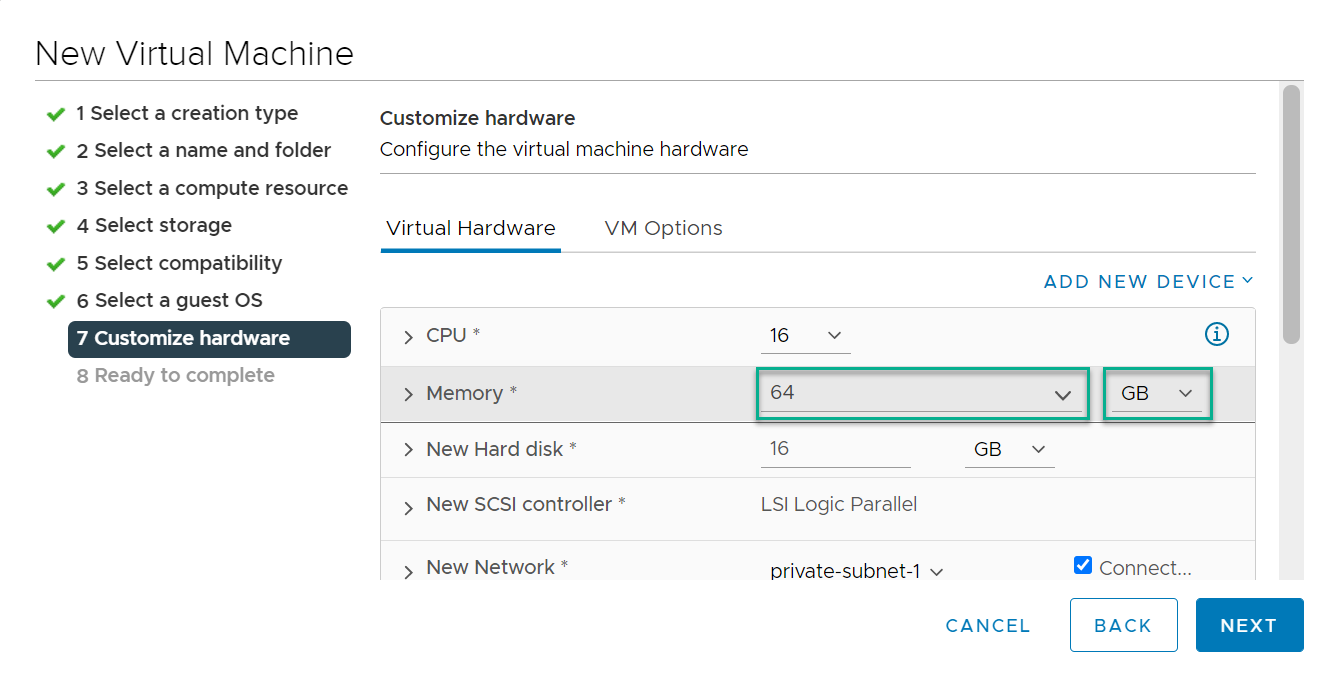
Task: Click the NEXT button
Action: click(1248, 625)
